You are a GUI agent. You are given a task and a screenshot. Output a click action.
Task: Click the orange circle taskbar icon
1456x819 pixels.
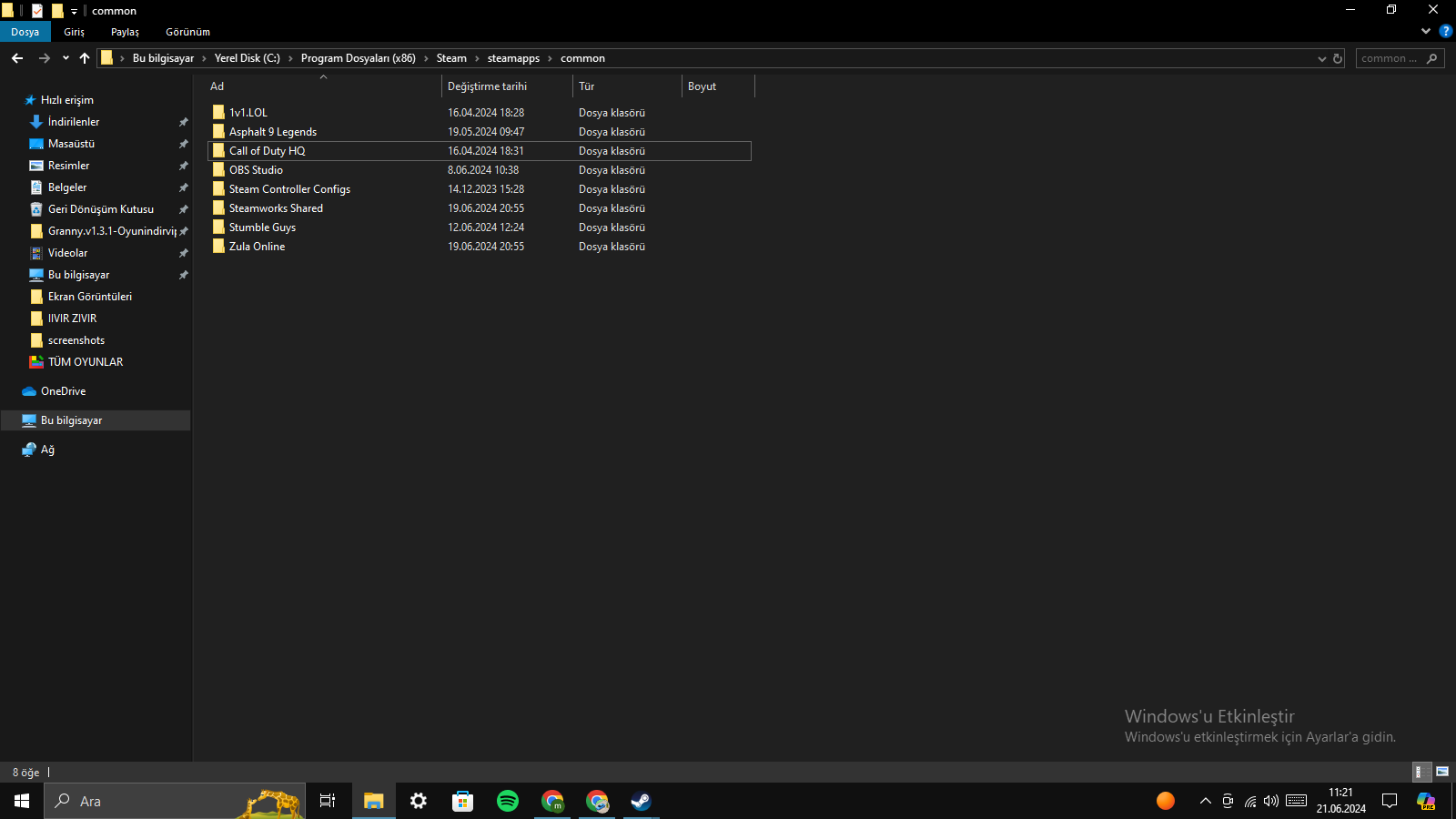tap(1166, 801)
